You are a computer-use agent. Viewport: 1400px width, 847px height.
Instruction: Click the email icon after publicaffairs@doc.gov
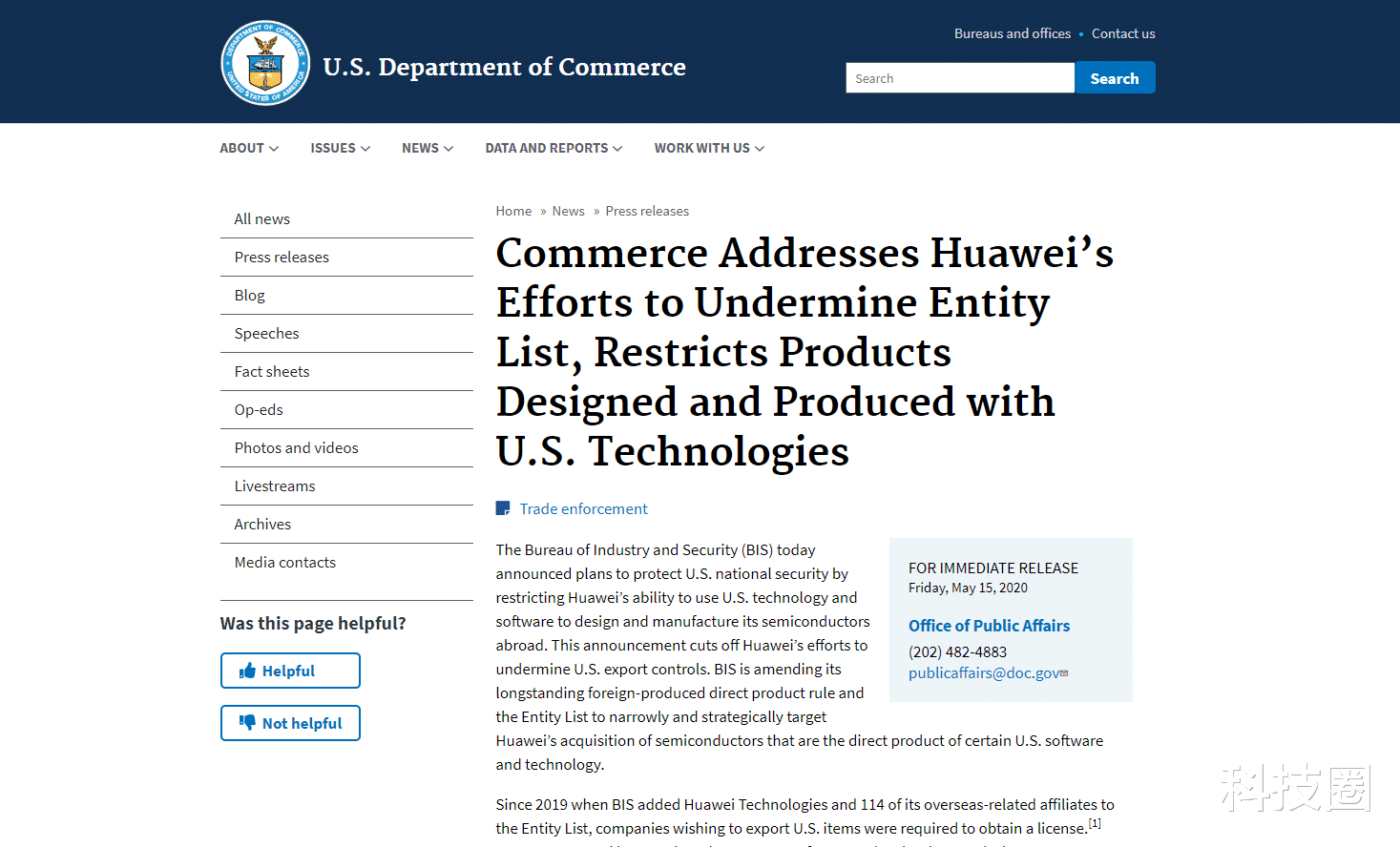[1065, 673]
